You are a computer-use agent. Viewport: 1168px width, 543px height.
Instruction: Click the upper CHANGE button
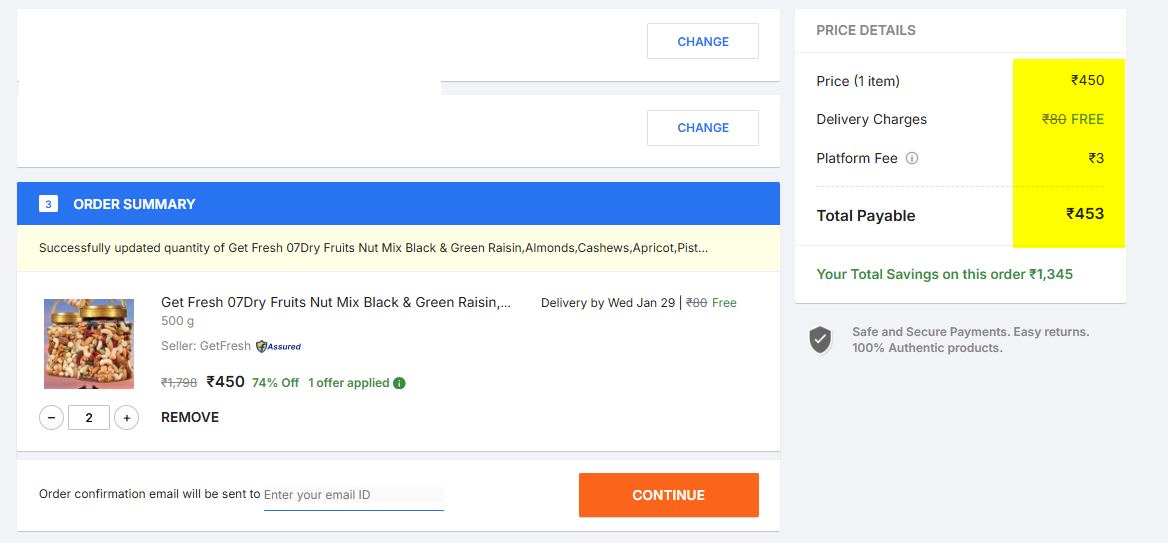[702, 41]
